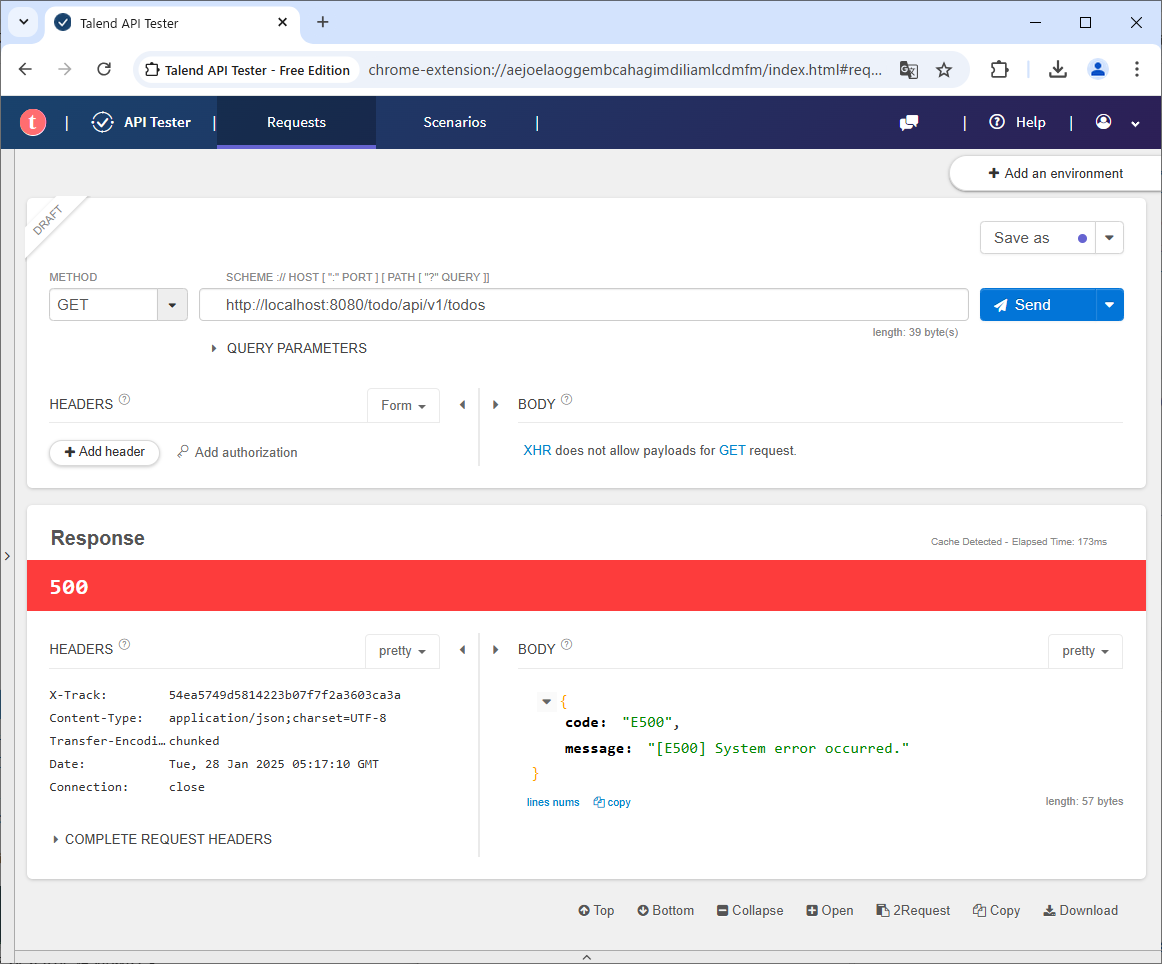Image resolution: width=1162 pixels, height=964 pixels.
Task: Click the help icon next to BODY
Action: [x=567, y=400]
